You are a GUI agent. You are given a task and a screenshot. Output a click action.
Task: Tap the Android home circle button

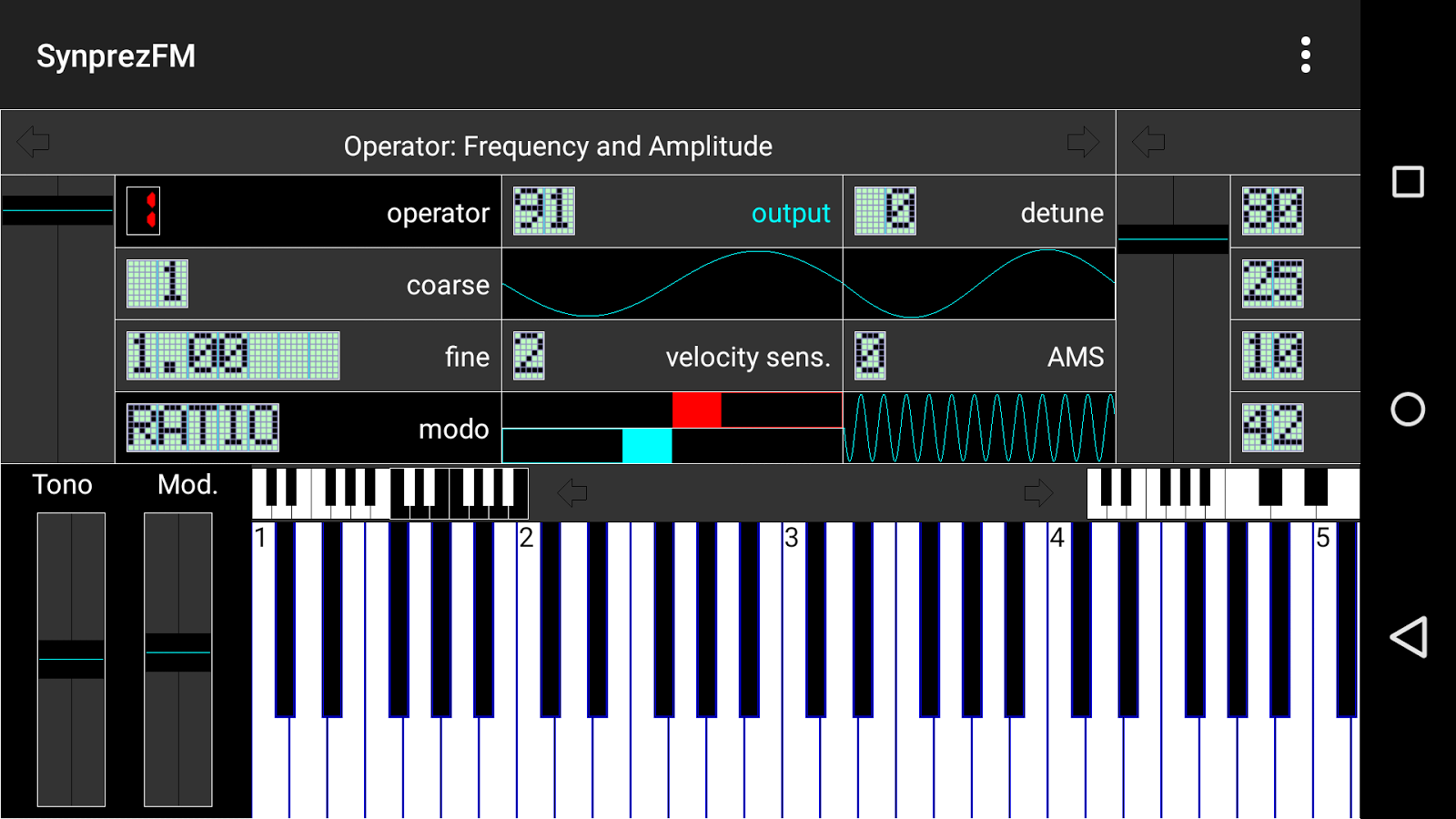point(1408,409)
